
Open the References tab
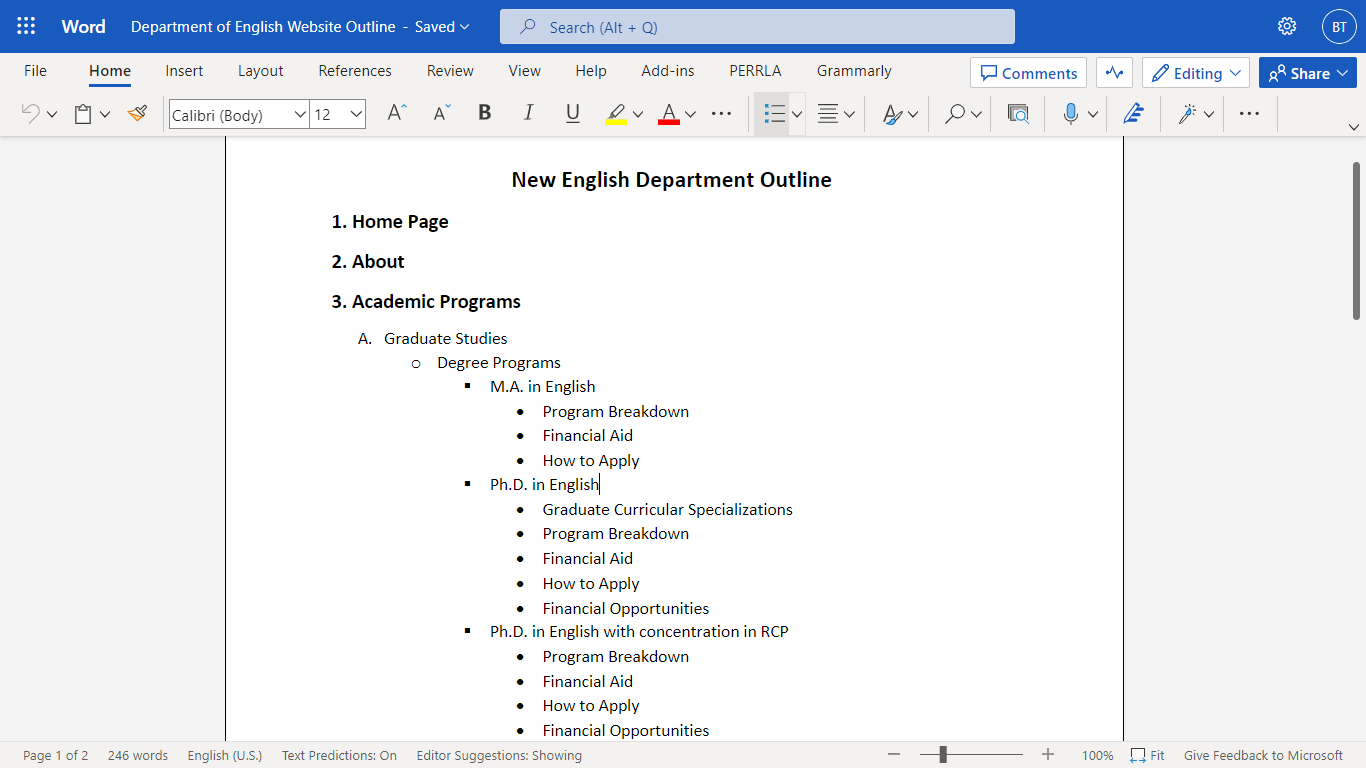355,71
